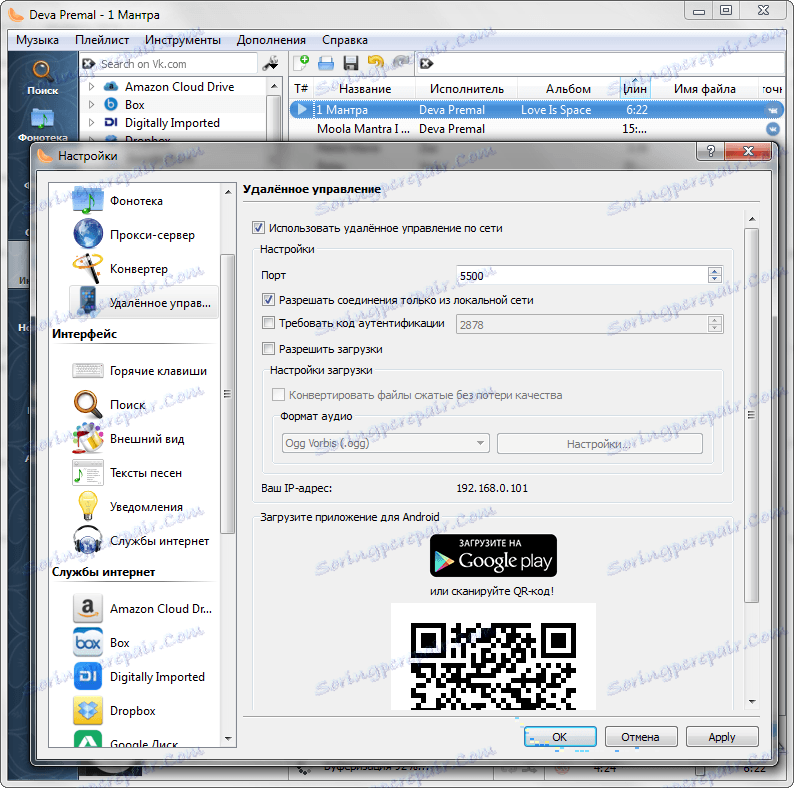Viewport: 794px width, 788px height.
Task: Click the open playlist folder icon
Action: (326, 63)
